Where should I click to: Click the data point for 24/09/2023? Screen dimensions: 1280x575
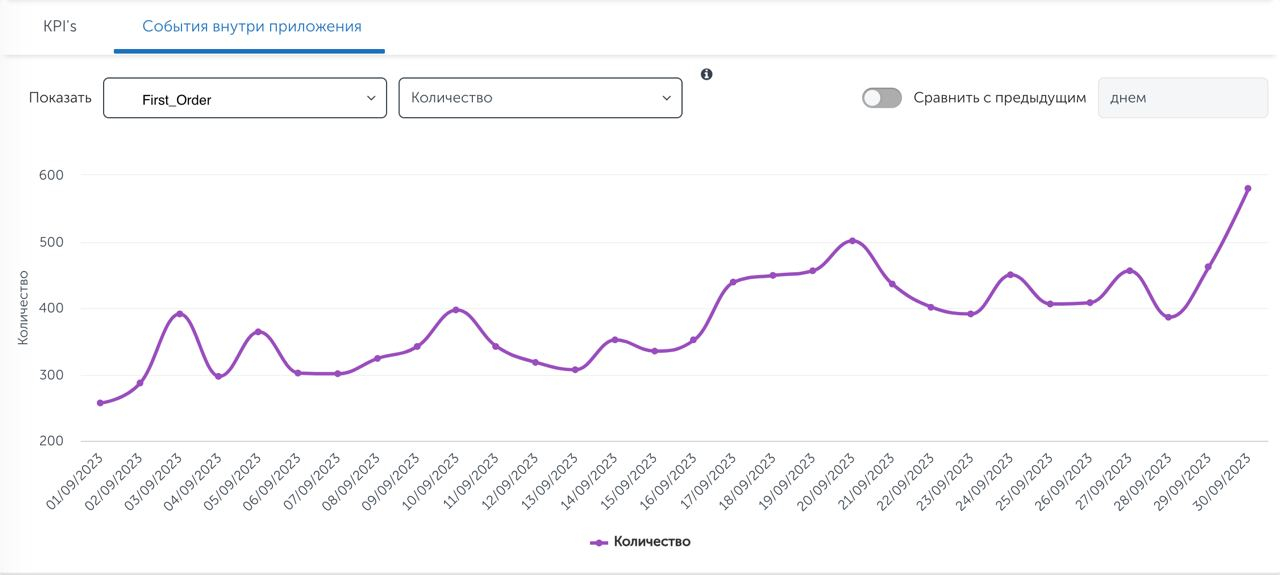(1010, 275)
